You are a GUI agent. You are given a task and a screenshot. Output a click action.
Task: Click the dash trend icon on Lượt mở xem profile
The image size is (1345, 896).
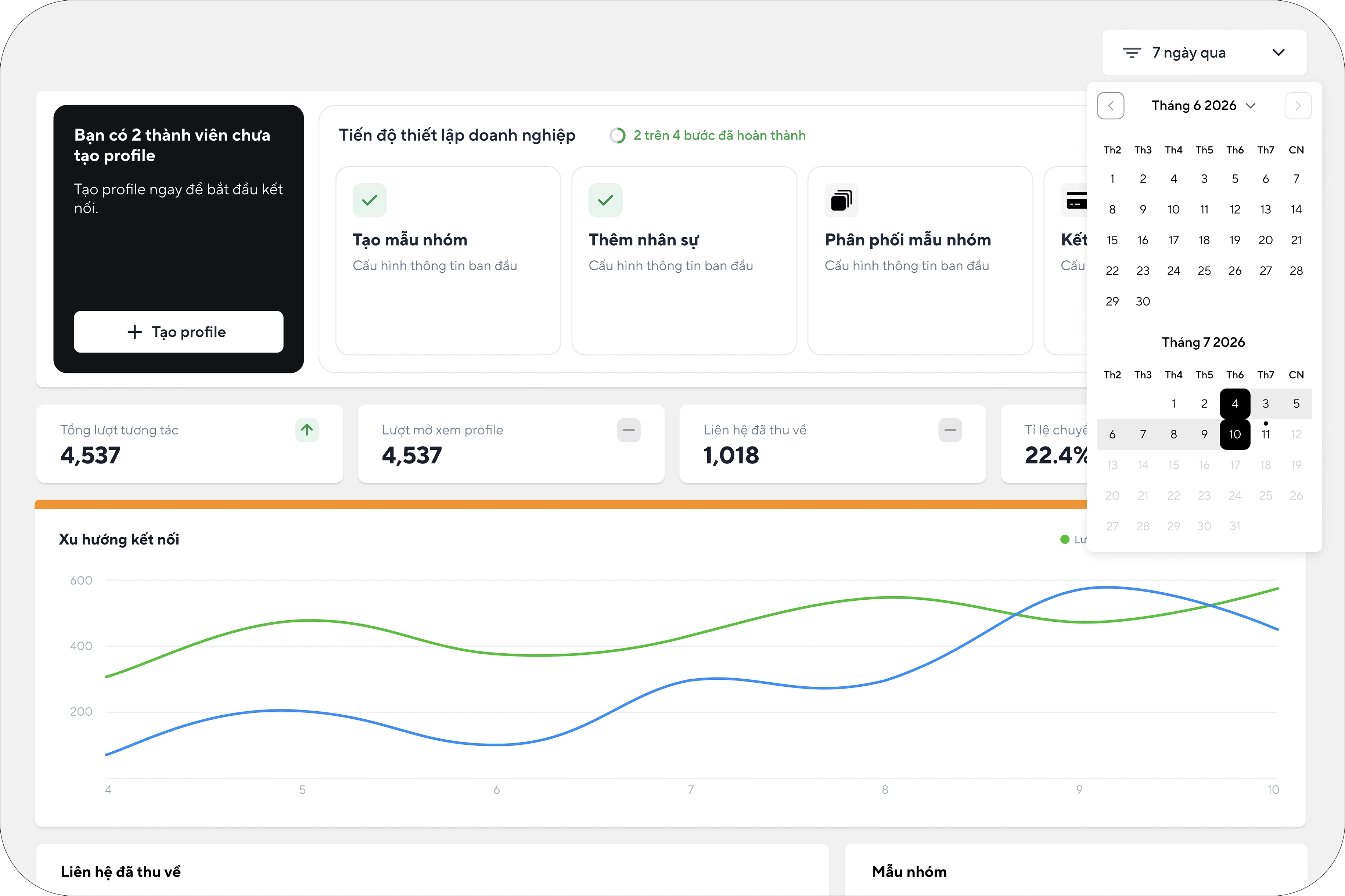629,430
